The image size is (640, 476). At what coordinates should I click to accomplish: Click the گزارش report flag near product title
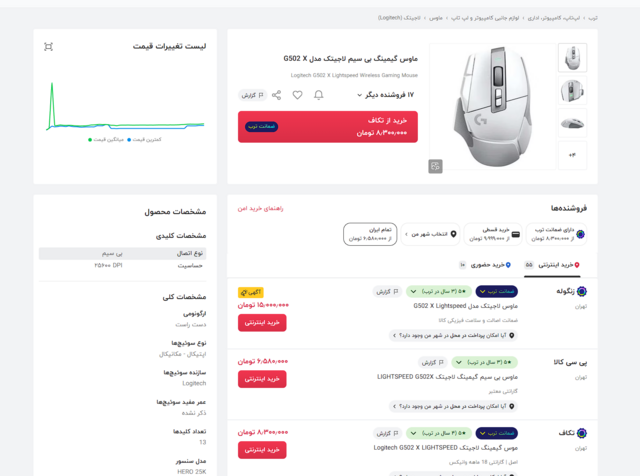click(x=252, y=95)
